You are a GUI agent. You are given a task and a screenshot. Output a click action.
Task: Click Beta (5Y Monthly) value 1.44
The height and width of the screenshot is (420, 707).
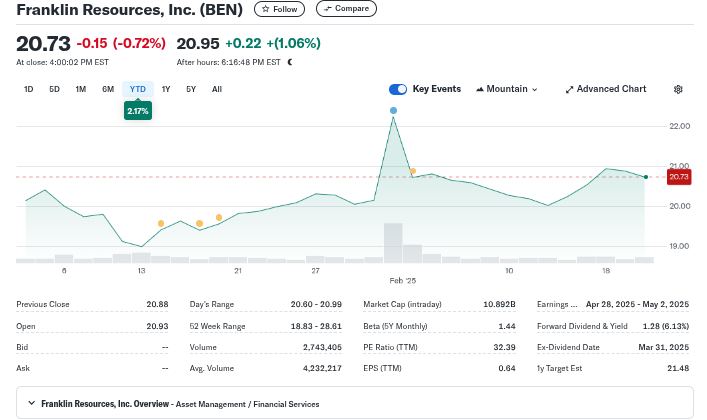click(507, 326)
